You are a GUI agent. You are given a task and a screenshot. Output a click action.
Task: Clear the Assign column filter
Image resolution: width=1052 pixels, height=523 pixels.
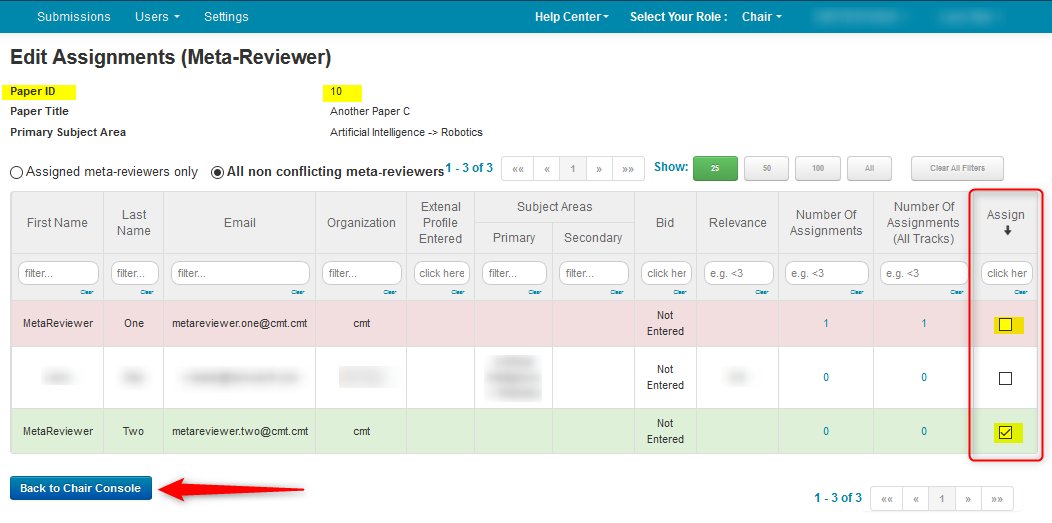click(1021, 292)
